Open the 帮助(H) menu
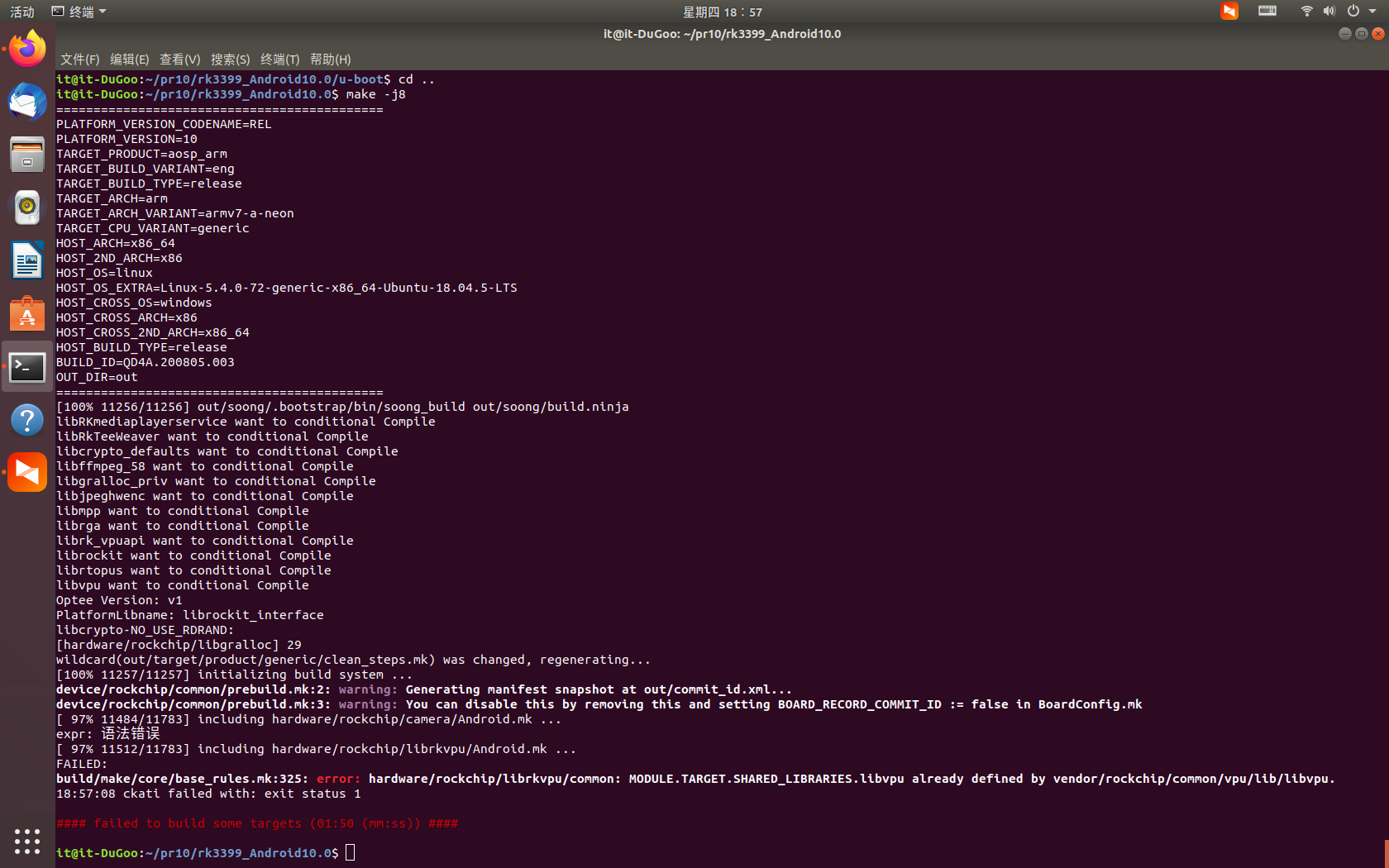Viewport: 1389px width, 868px height. [330, 60]
